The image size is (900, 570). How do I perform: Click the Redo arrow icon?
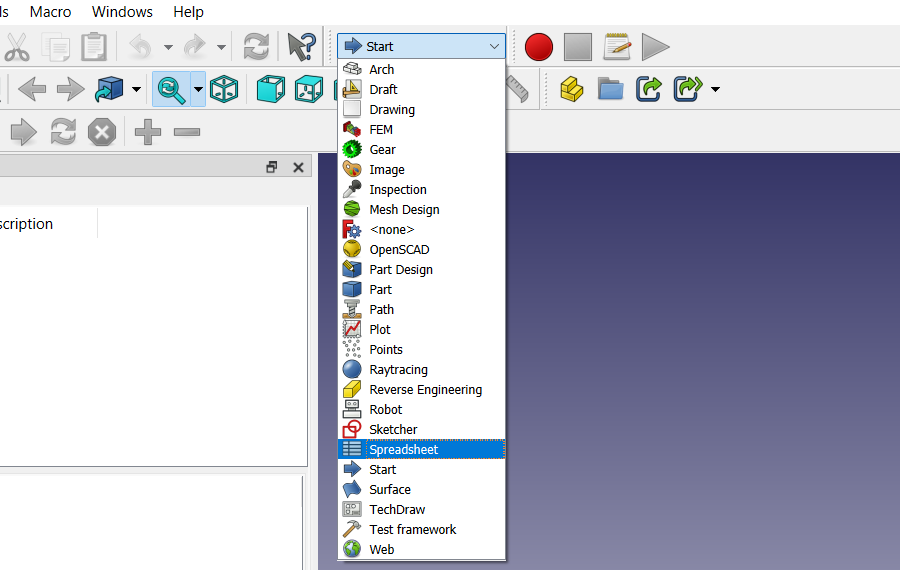(x=195, y=47)
